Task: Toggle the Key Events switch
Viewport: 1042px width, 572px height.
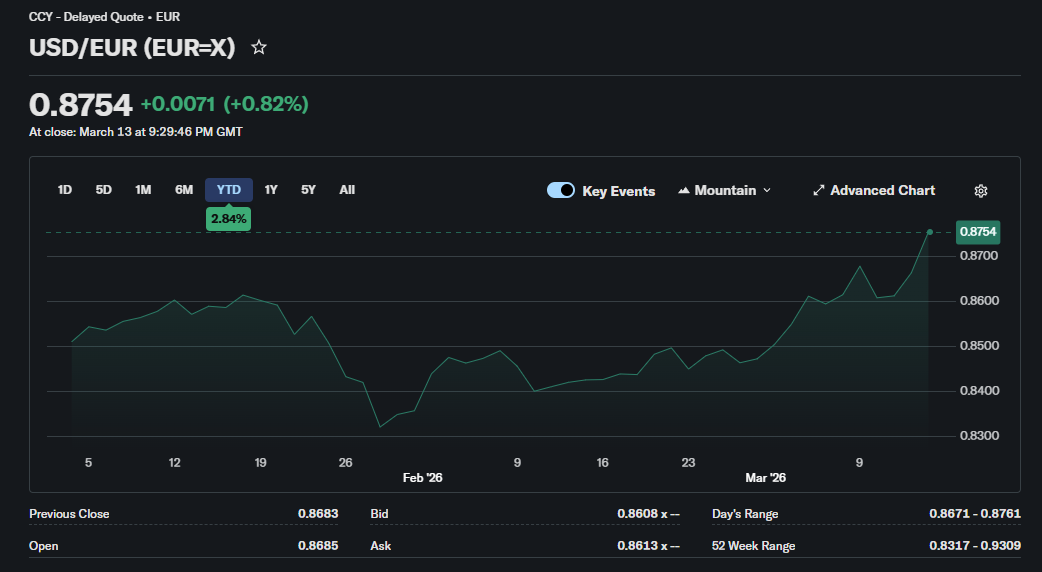Action: click(561, 191)
